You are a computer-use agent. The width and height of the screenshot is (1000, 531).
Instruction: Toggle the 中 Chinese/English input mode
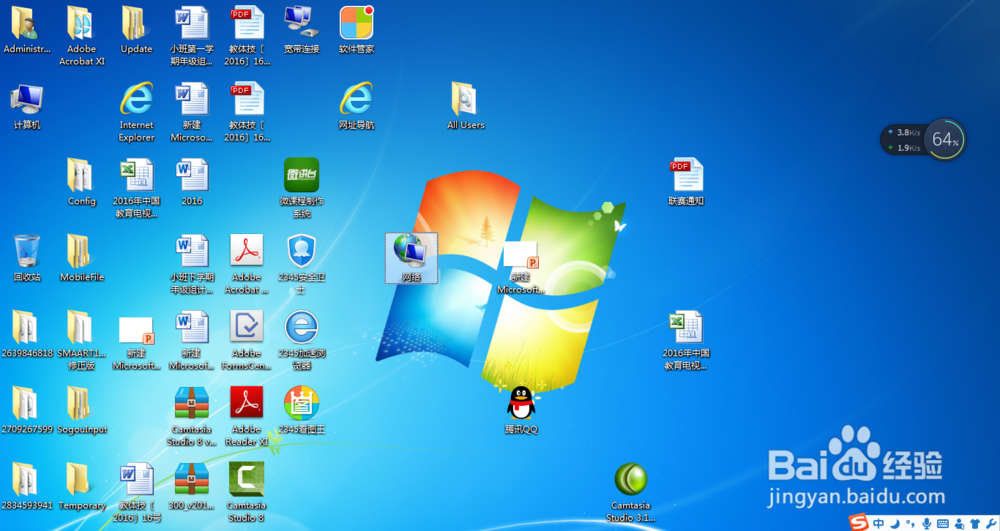(x=879, y=523)
